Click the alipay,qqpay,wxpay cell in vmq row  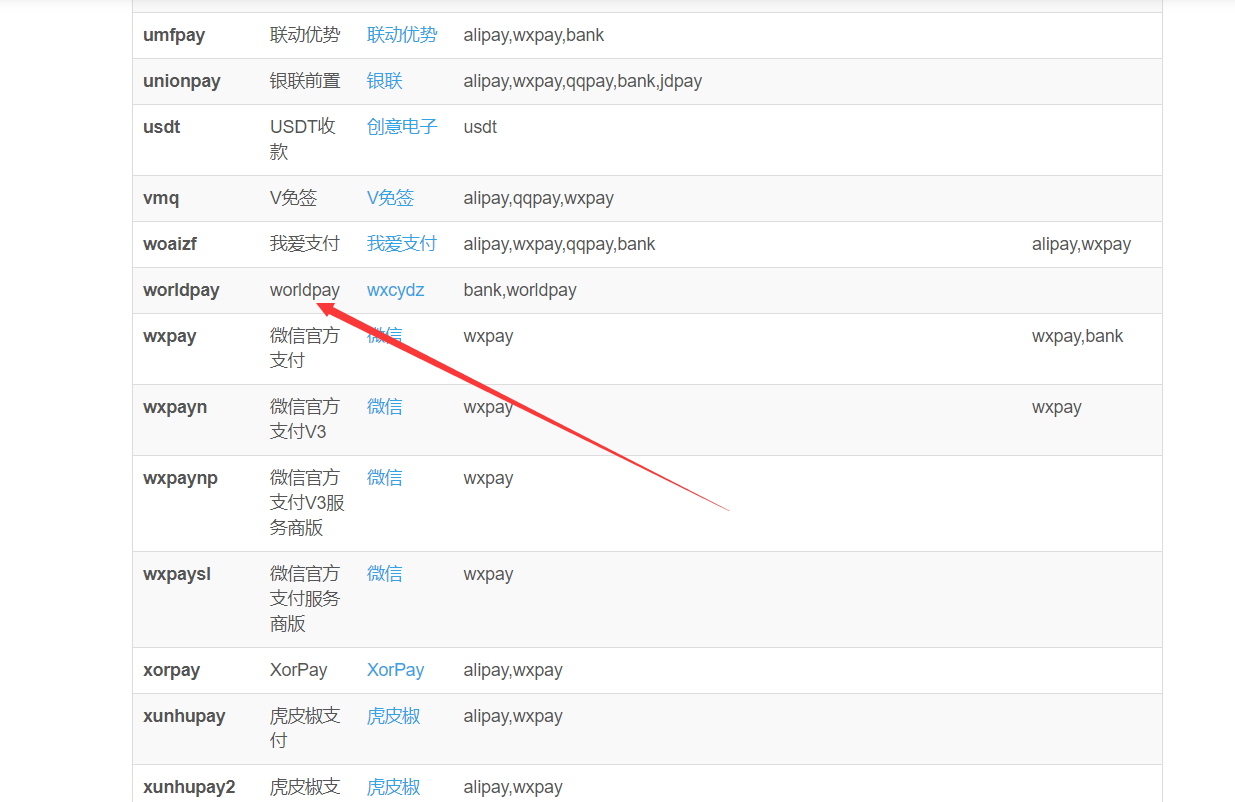pos(539,198)
